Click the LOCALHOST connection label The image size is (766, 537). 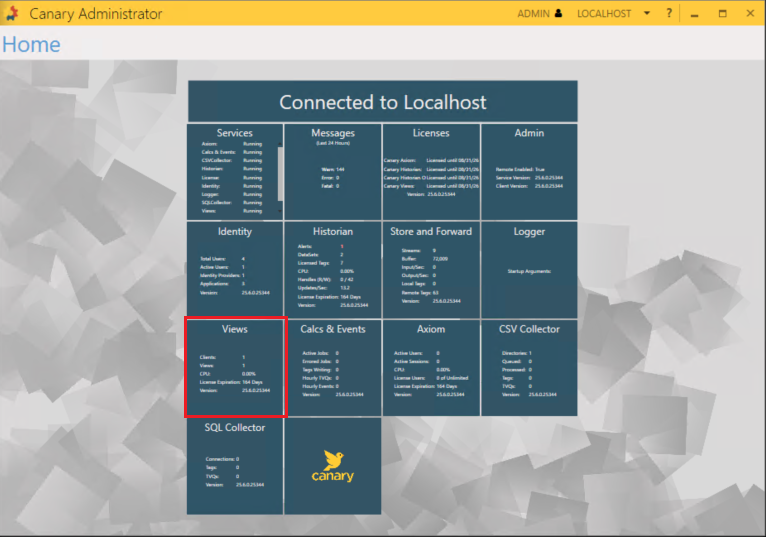pyautogui.click(x=604, y=14)
